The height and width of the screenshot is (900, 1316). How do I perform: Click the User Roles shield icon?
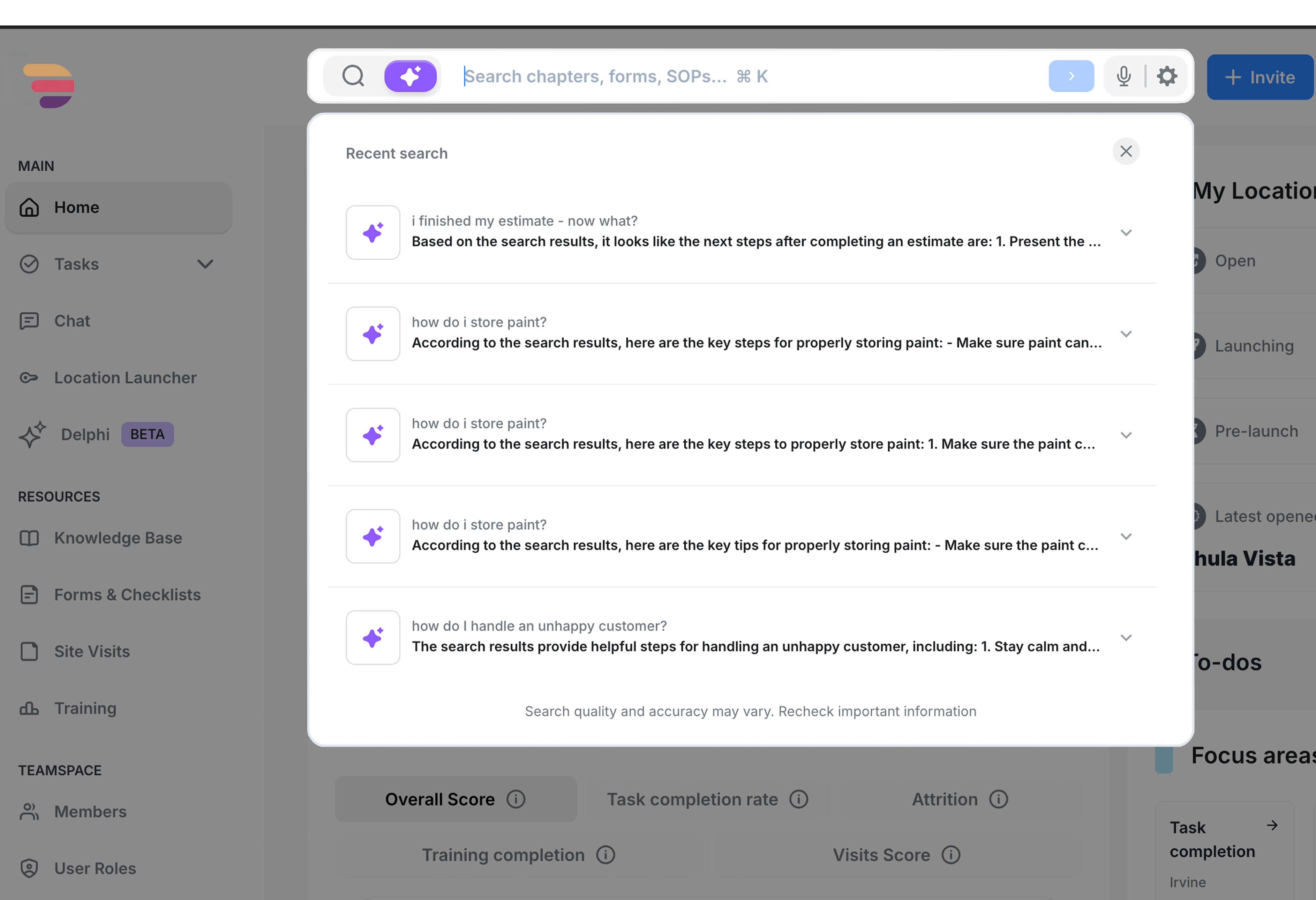(x=29, y=868)
